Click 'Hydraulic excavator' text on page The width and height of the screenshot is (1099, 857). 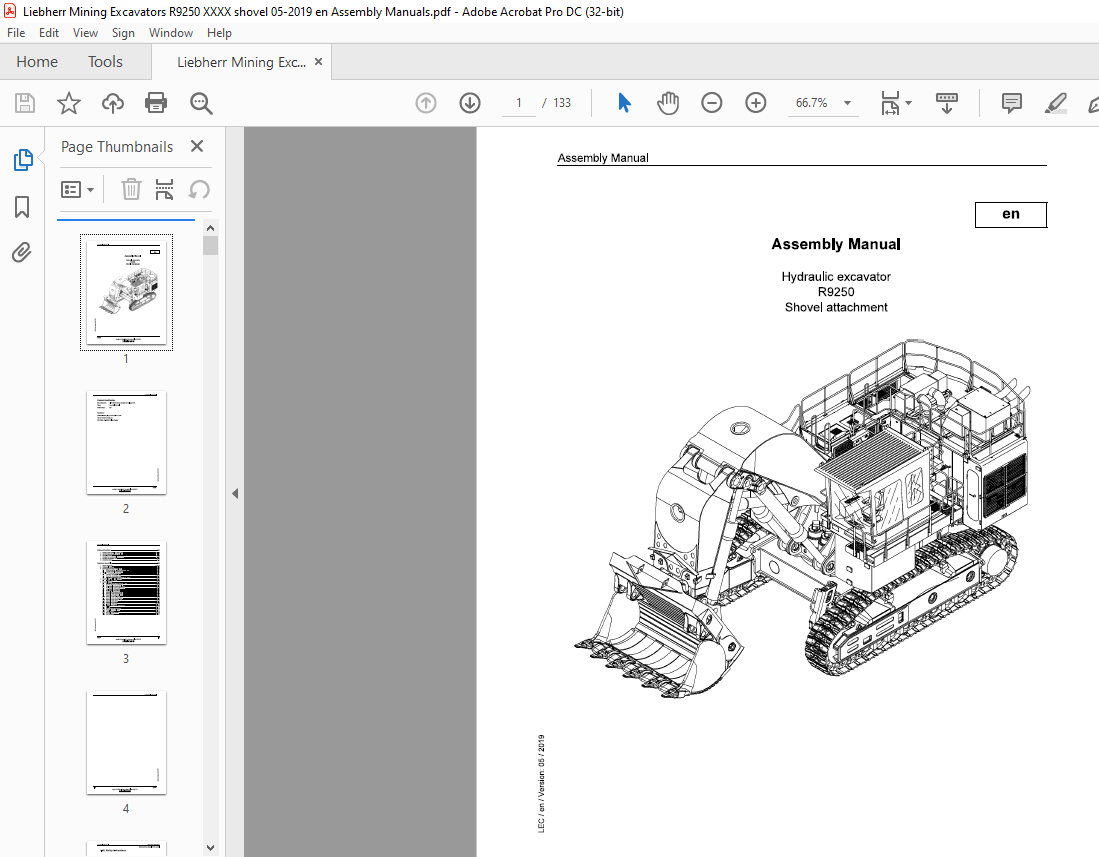[835, 276]
